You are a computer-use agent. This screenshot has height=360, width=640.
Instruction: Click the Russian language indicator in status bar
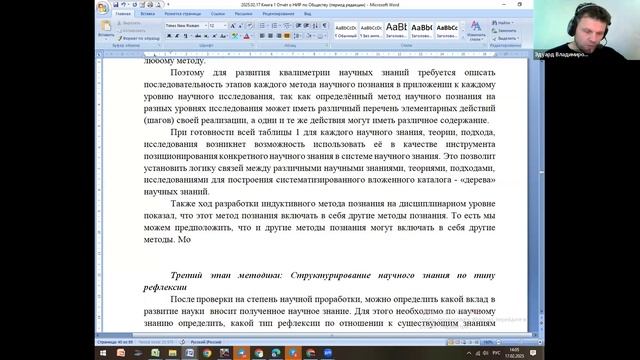tap(206, 342)
